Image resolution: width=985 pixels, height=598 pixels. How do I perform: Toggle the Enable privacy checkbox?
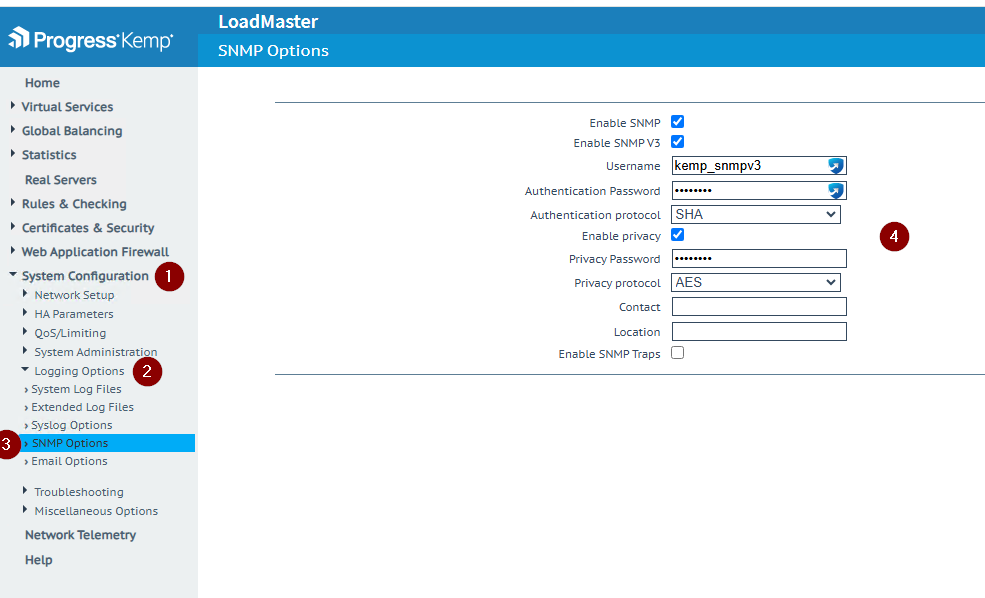pyautogui.click(x=677, y=235)
